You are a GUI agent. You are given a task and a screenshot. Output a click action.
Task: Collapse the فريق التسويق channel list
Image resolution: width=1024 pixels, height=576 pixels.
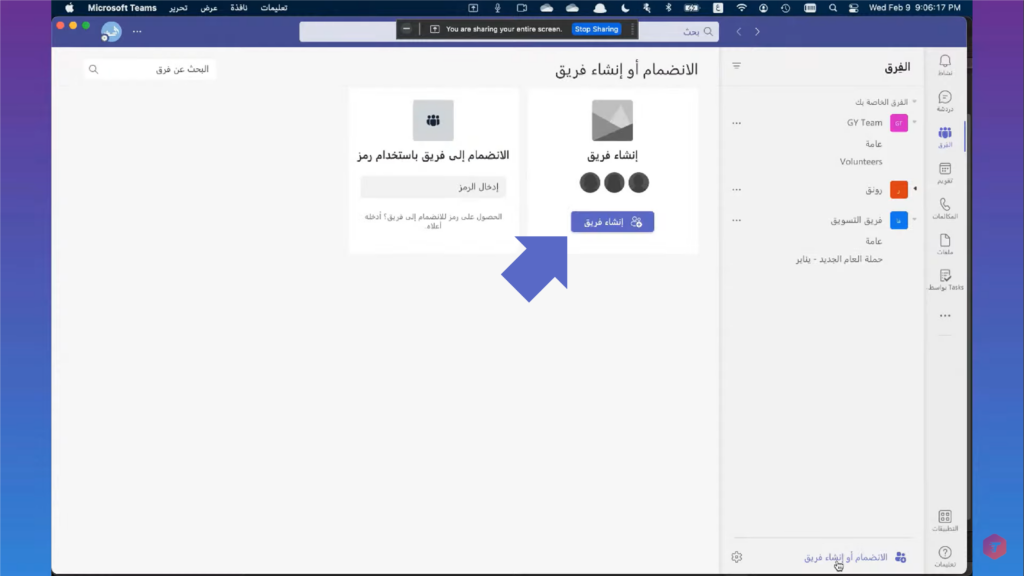tap(914, 219)
